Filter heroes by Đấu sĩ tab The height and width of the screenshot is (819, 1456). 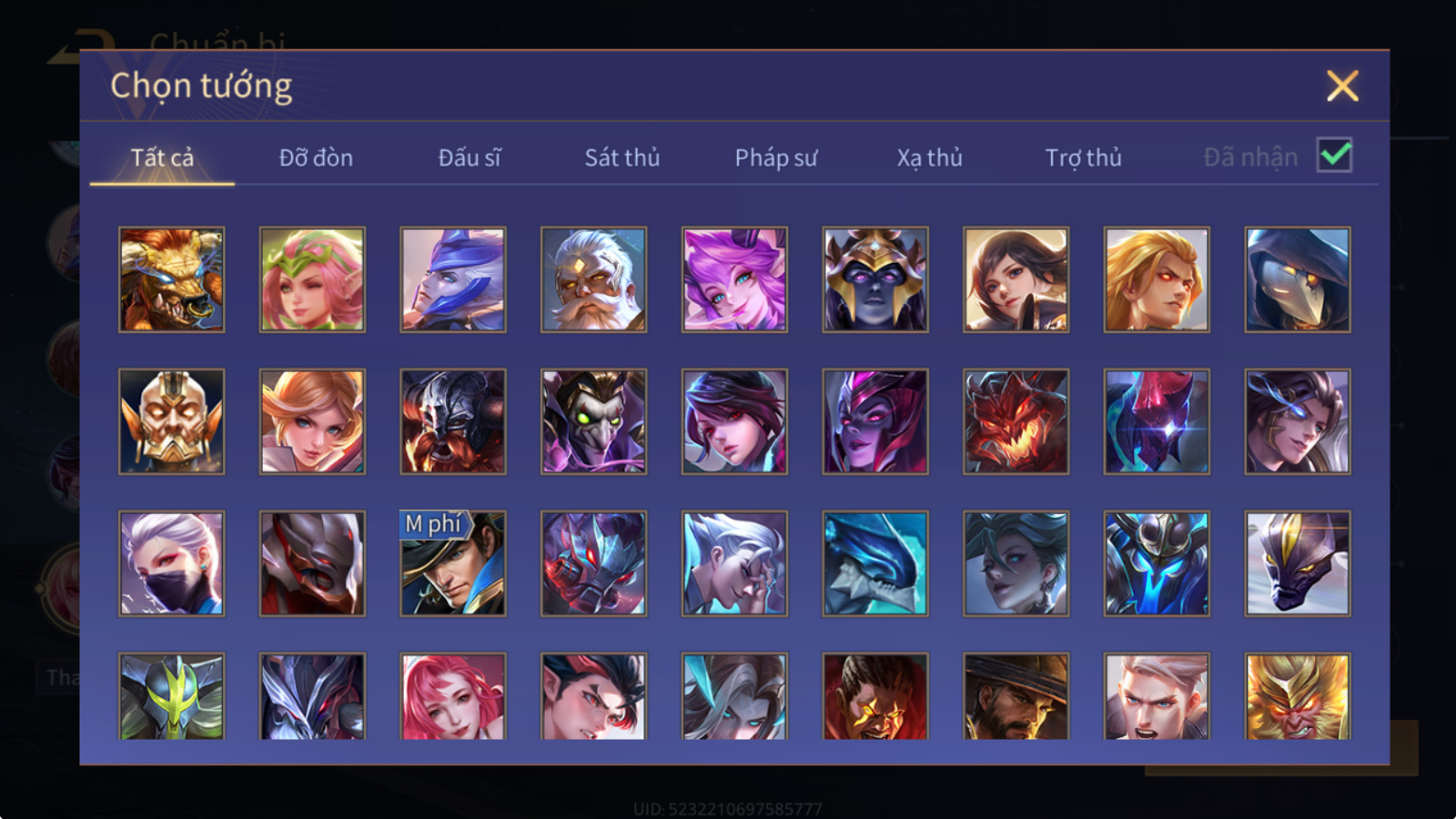coord(470,157)
